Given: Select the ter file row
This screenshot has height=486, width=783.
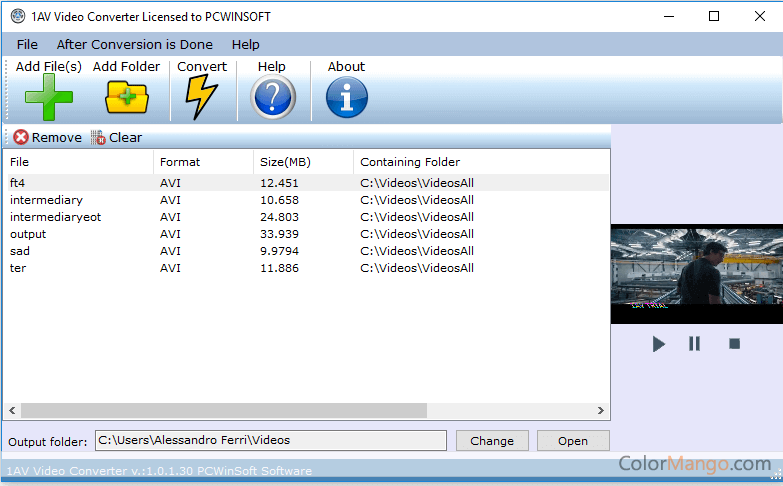Looking at the screenshot, I should [x=308, y=268].
